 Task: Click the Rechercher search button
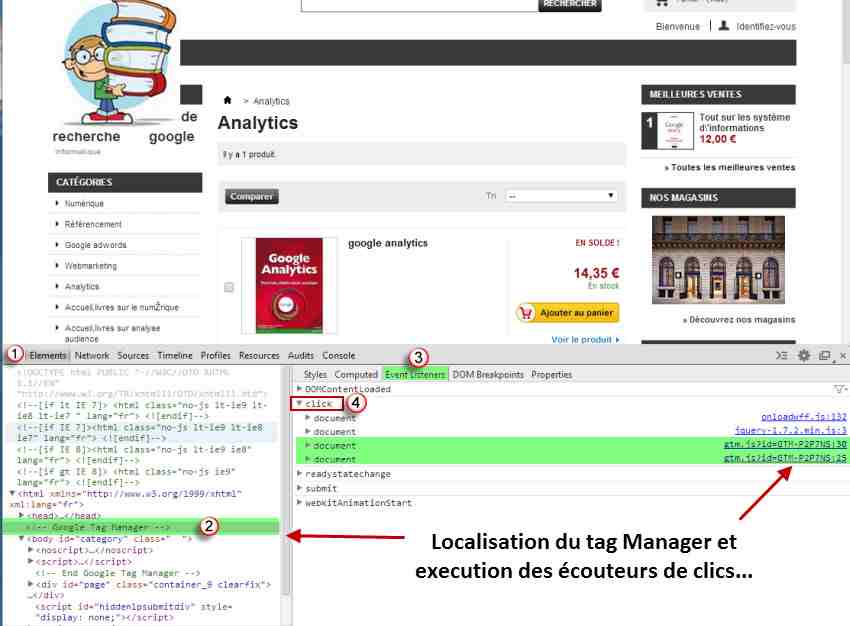coord(570,4)
